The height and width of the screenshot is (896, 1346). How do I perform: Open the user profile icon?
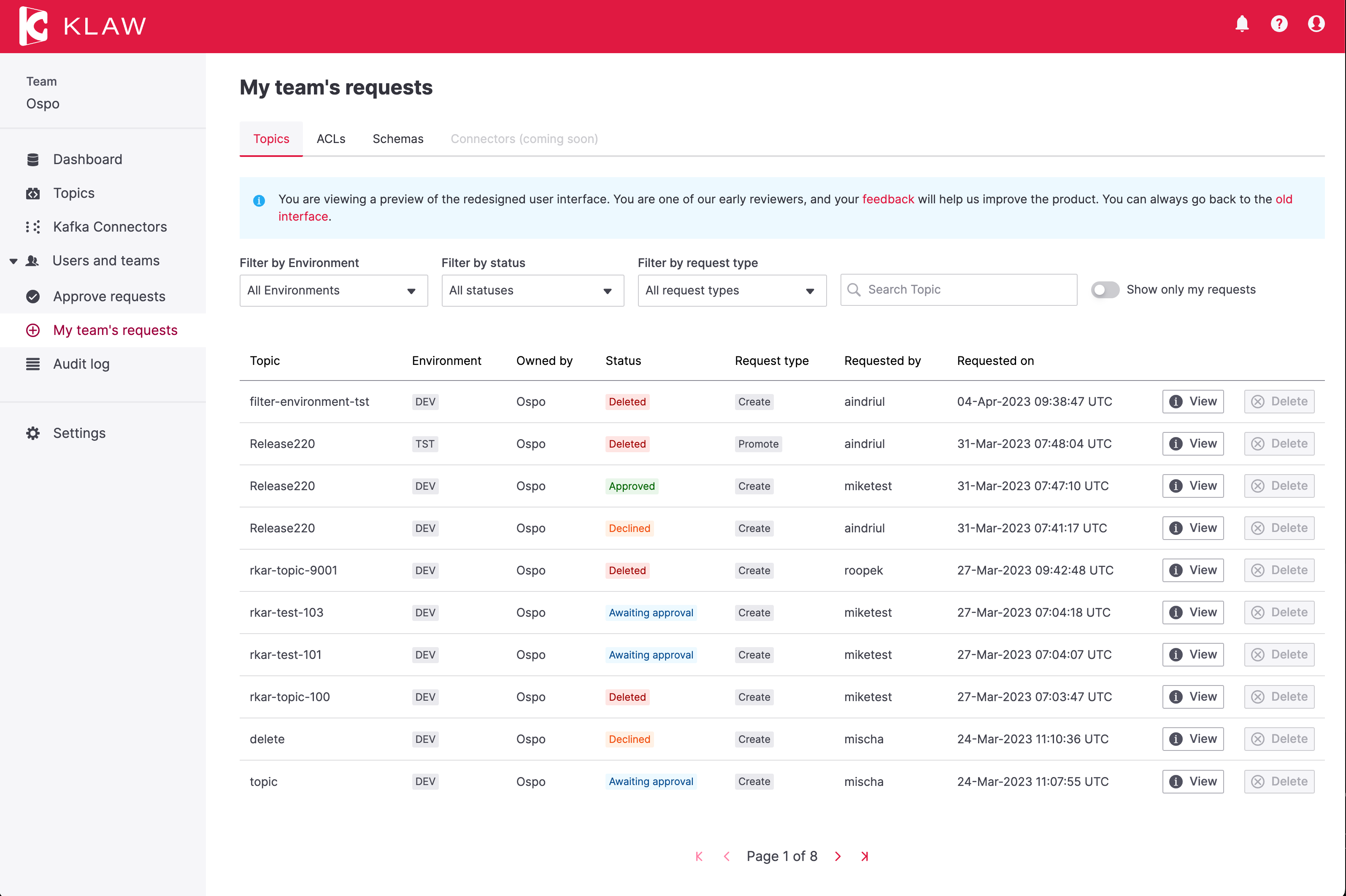1316,24
